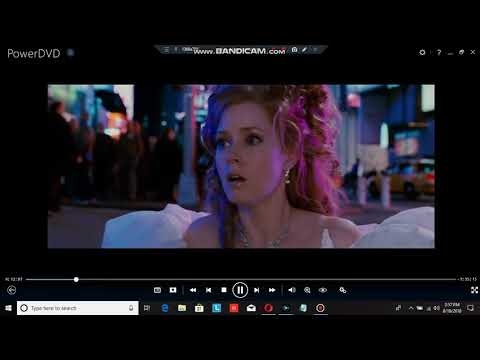The width and height of the screenshot is (480, 360).
Task: Open the Mail app on the taskbar
Action: 251,308
